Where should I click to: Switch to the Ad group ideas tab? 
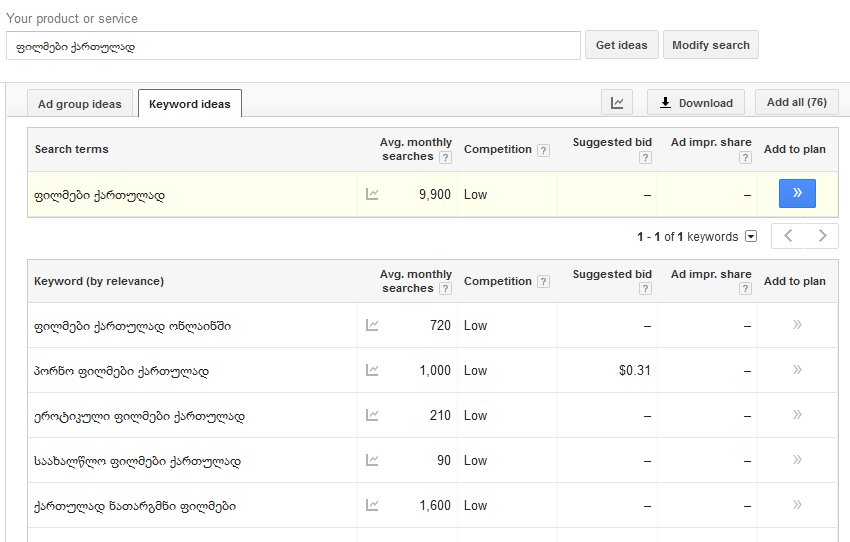(80, 104)
